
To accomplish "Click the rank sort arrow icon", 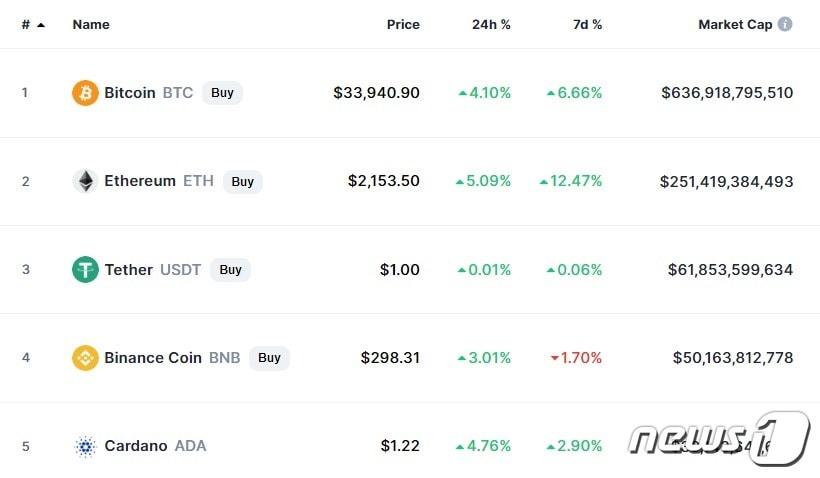I will coord(41,24).
